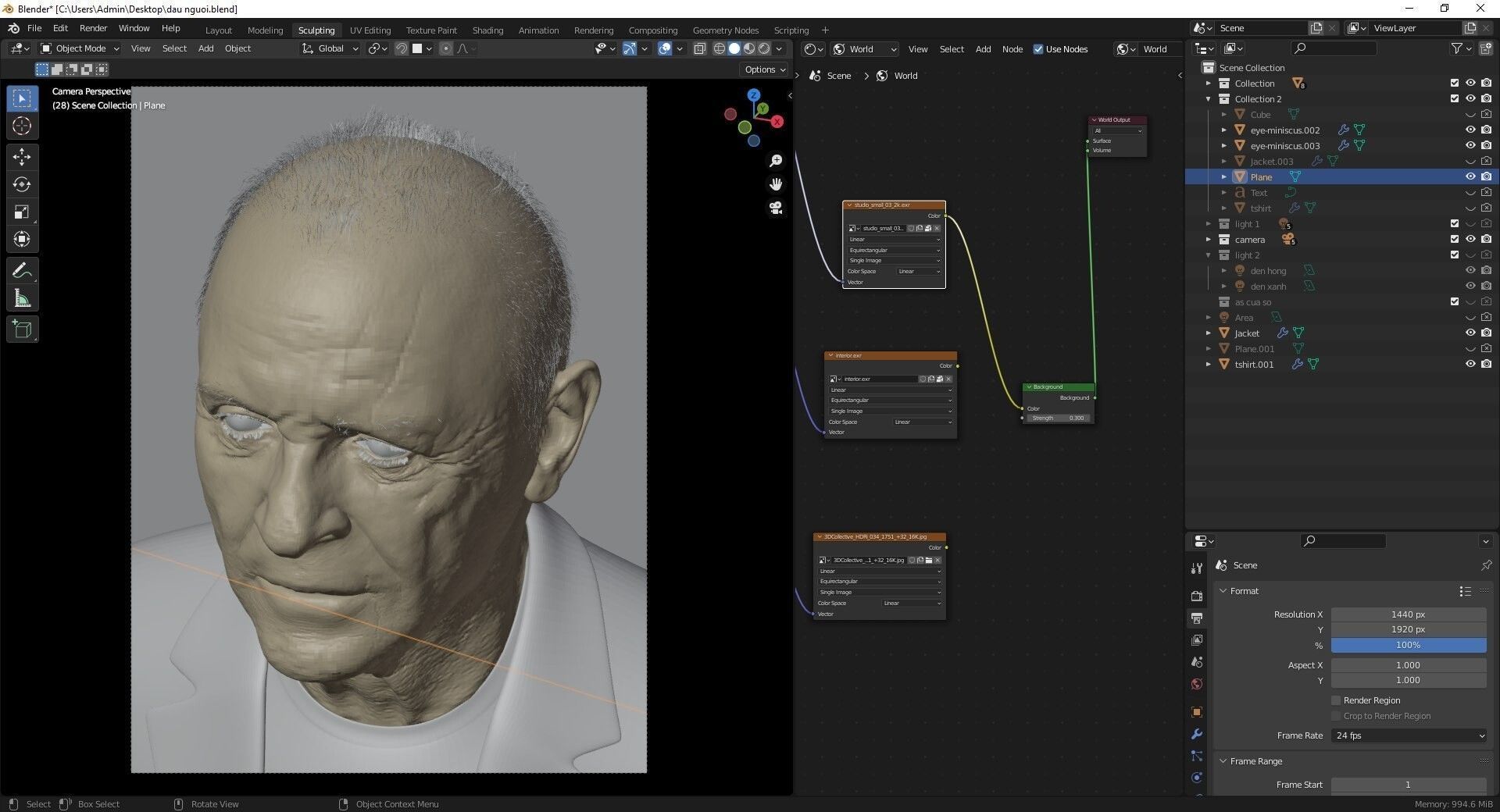Viewport: 1500px width, 812px height.
Task: Disable Jacket in renders via camera icon
Action: click(1486, 333)
